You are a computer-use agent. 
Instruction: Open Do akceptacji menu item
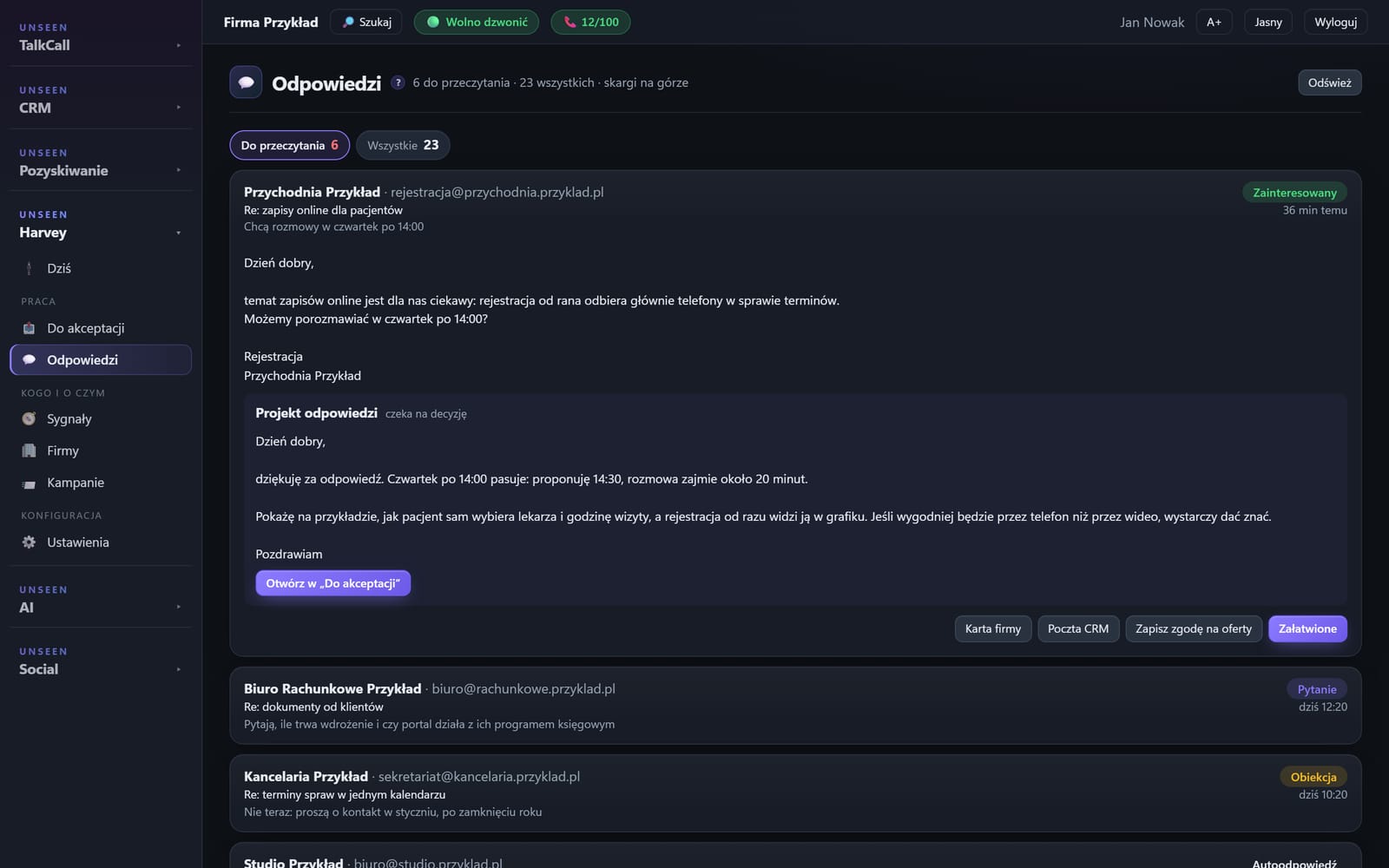click(x=101, y=328)
